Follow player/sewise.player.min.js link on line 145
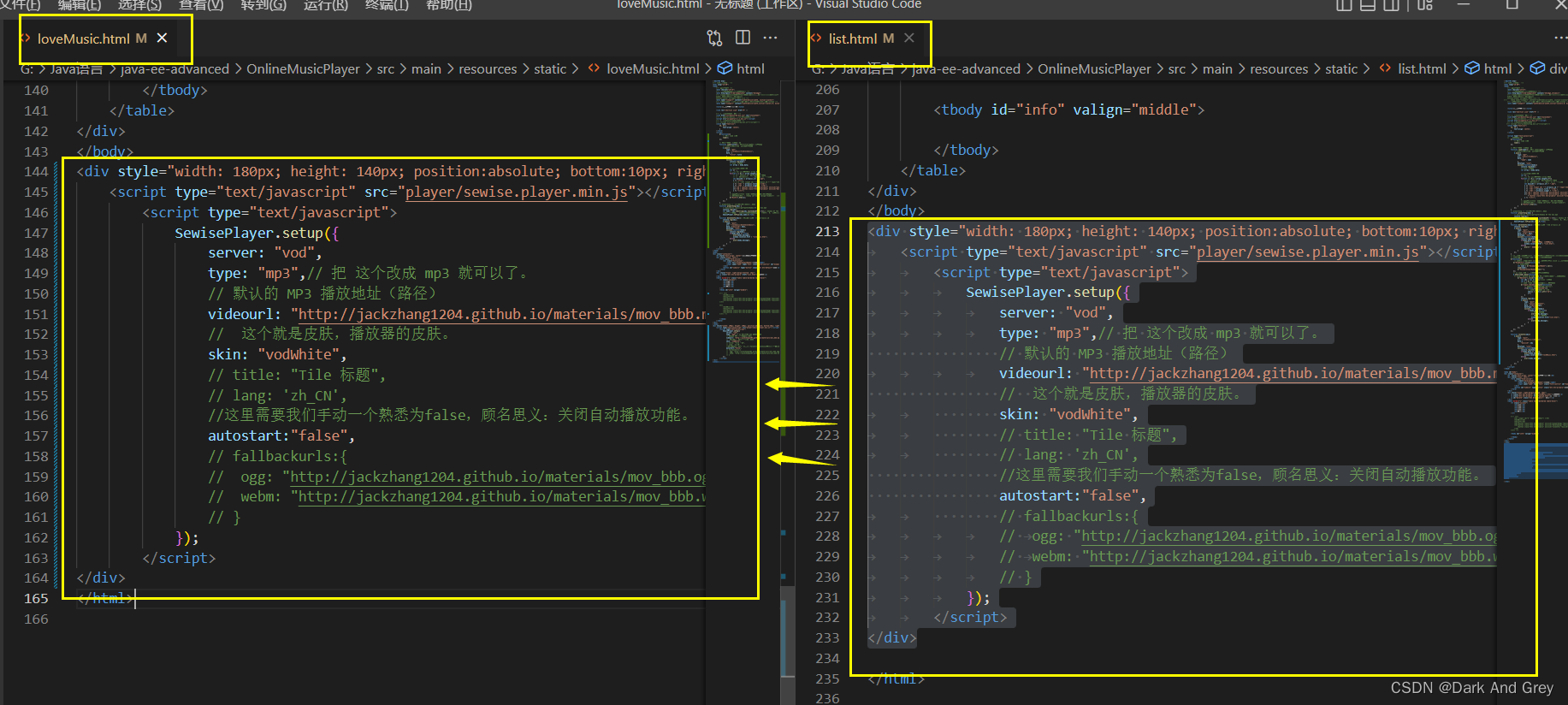This screenshot has height=705, width=1568. (517, 192)
